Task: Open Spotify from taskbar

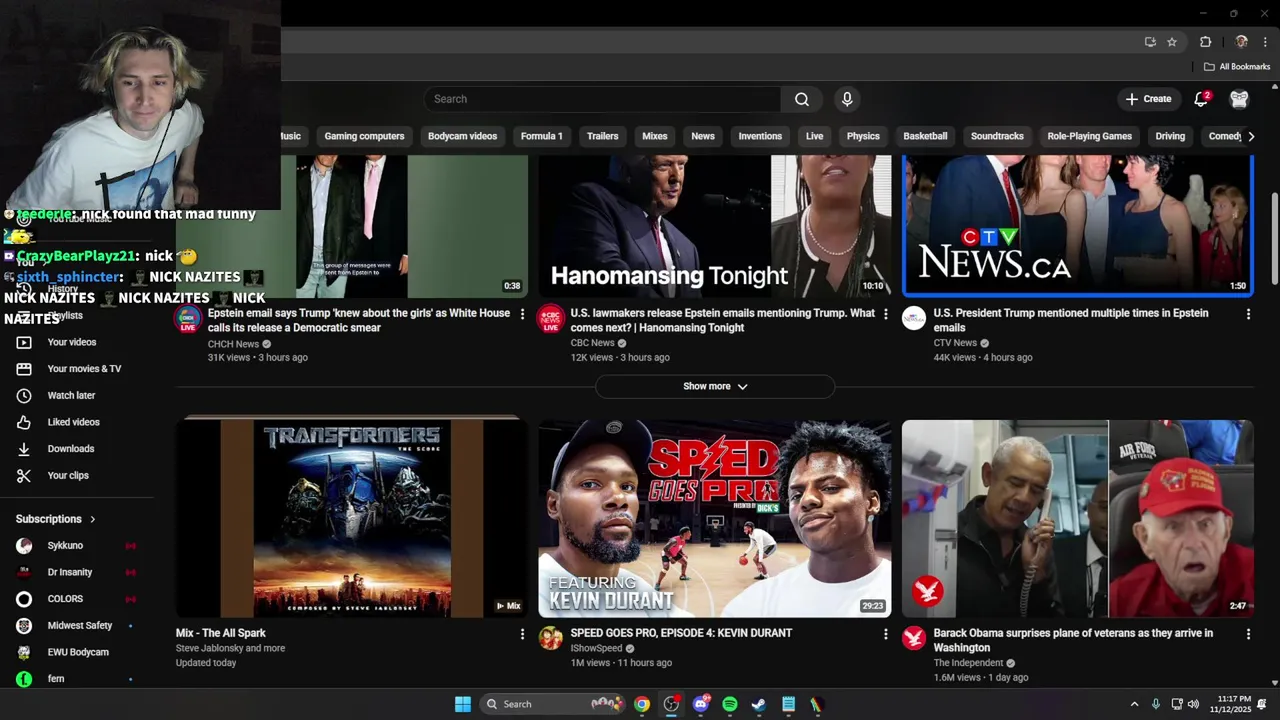Action: click(730, 704)
